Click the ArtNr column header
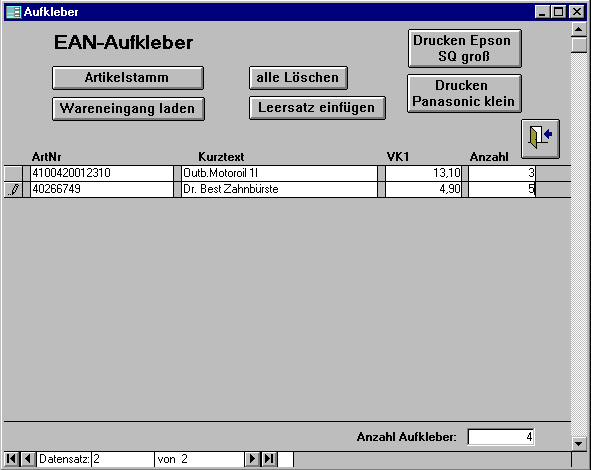The image size is (591, 470). click(x=46, y=157)
